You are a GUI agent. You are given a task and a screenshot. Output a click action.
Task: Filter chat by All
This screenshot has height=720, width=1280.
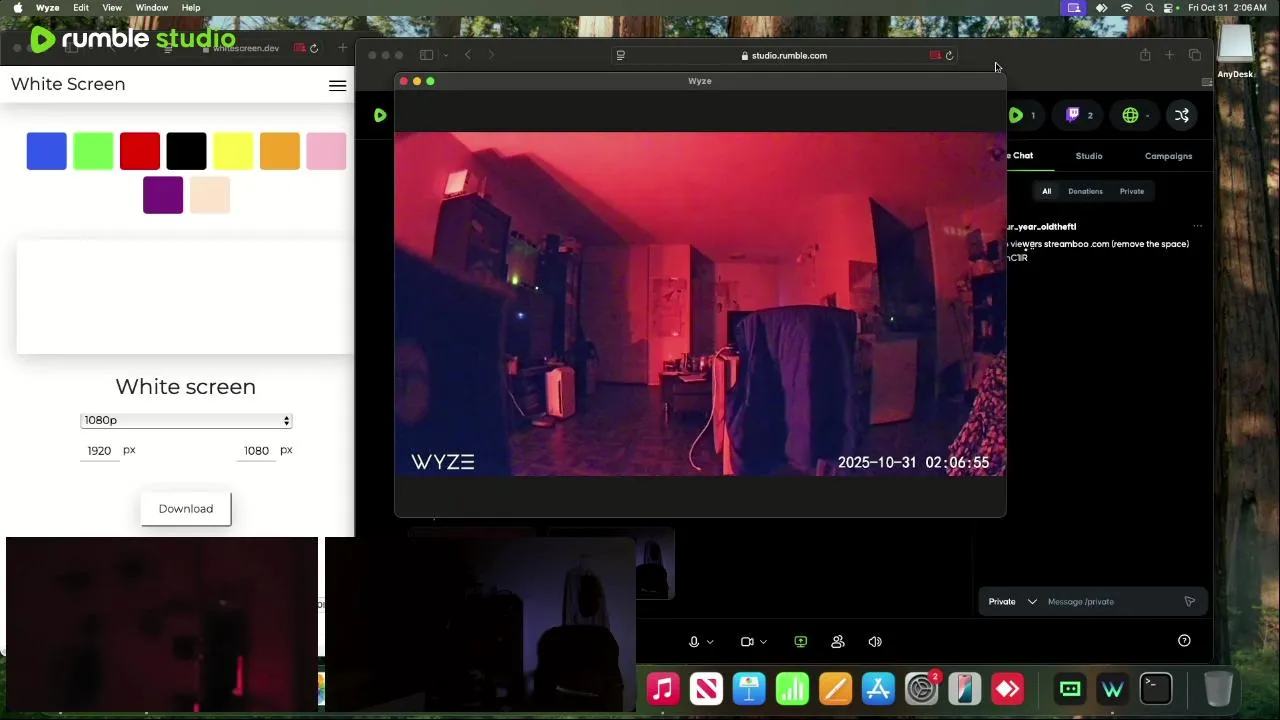pos(1047,191)
